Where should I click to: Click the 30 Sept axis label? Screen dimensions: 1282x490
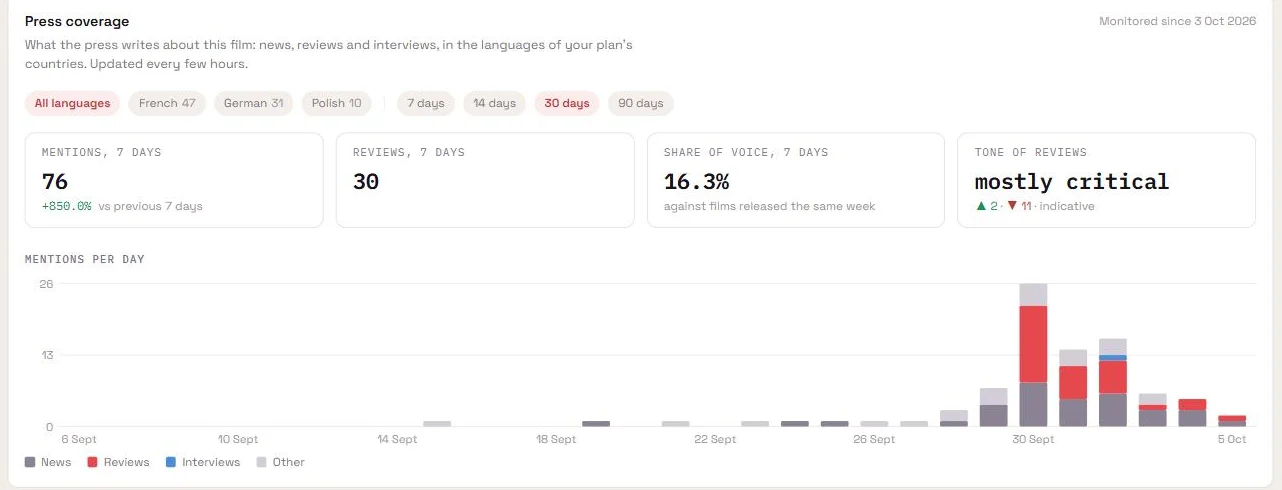1033,439
